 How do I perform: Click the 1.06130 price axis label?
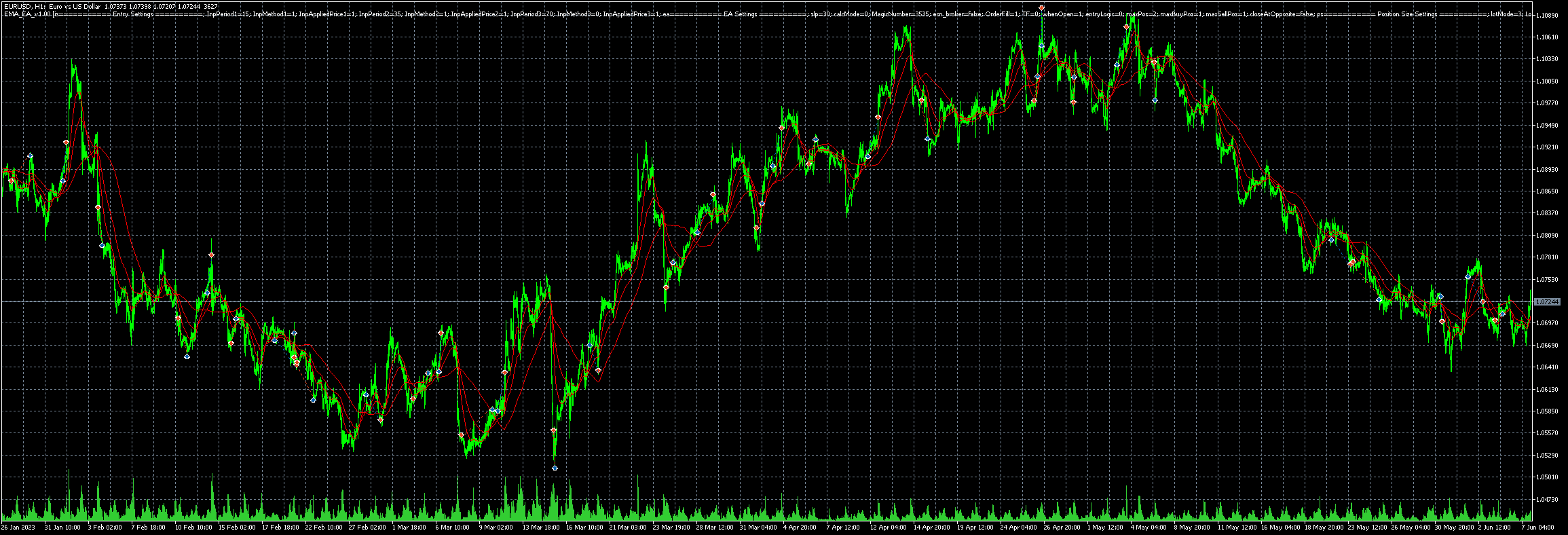tap(1548, 390)
